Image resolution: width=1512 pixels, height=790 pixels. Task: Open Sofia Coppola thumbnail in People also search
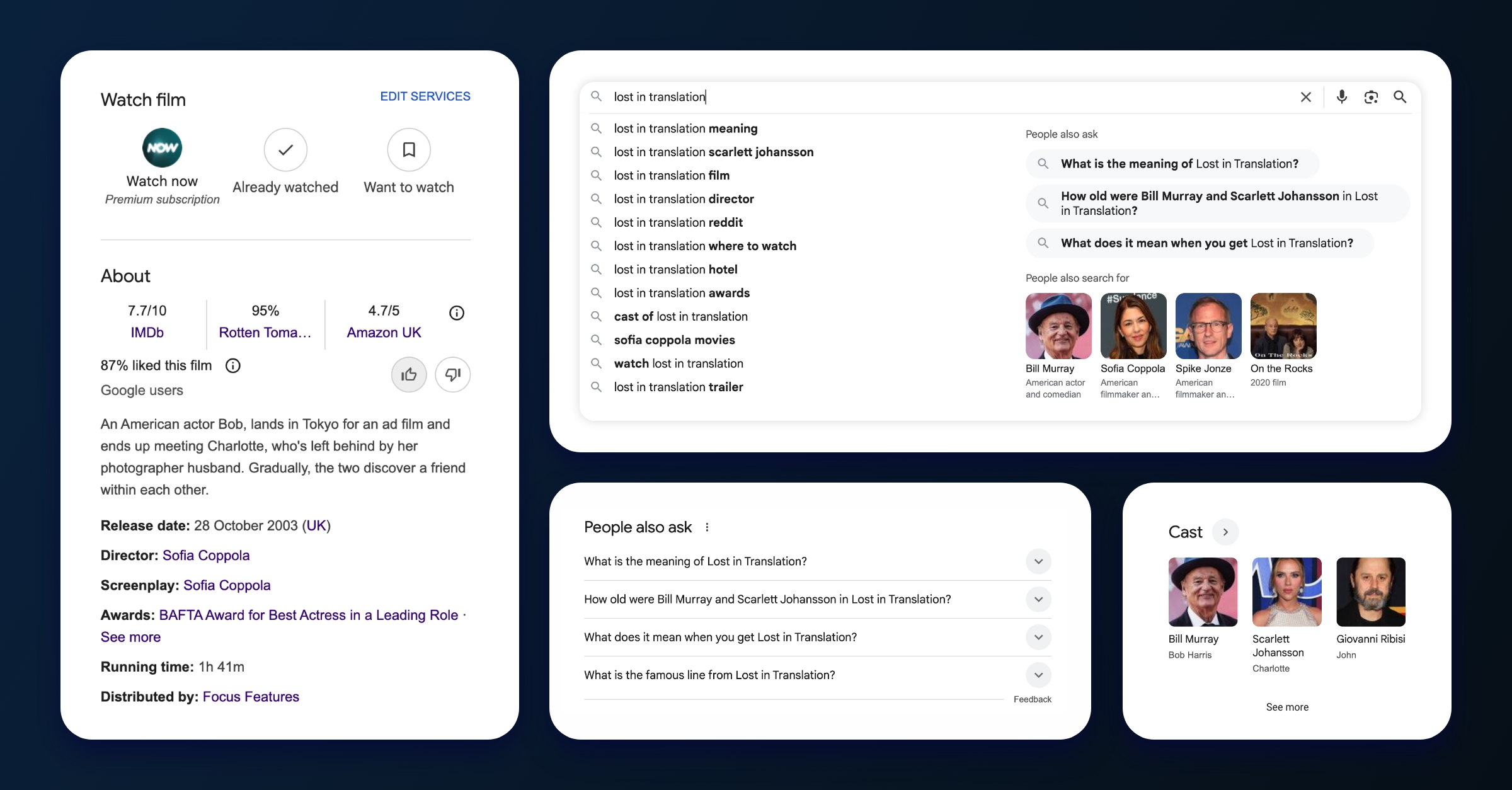pos(1133,326)
